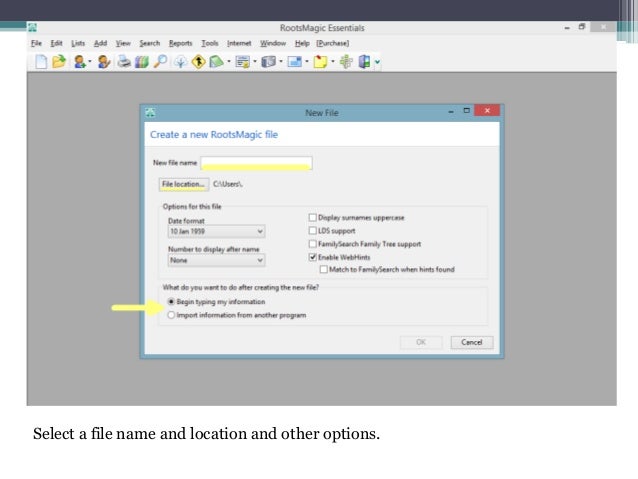Click the New file name input field
Viewport: 638px width, 479px height.
[256, 163]
